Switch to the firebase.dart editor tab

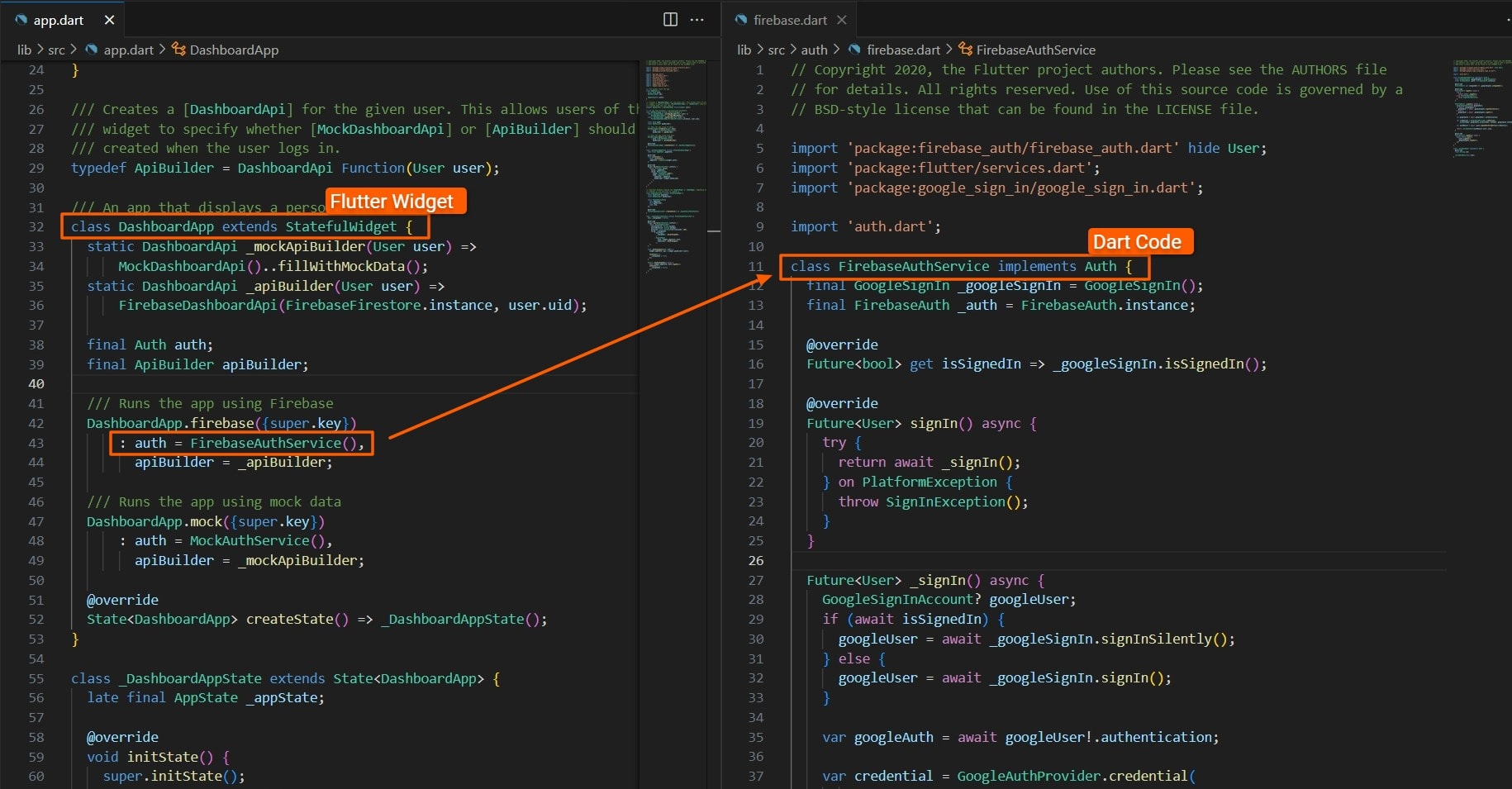[790, 20]
